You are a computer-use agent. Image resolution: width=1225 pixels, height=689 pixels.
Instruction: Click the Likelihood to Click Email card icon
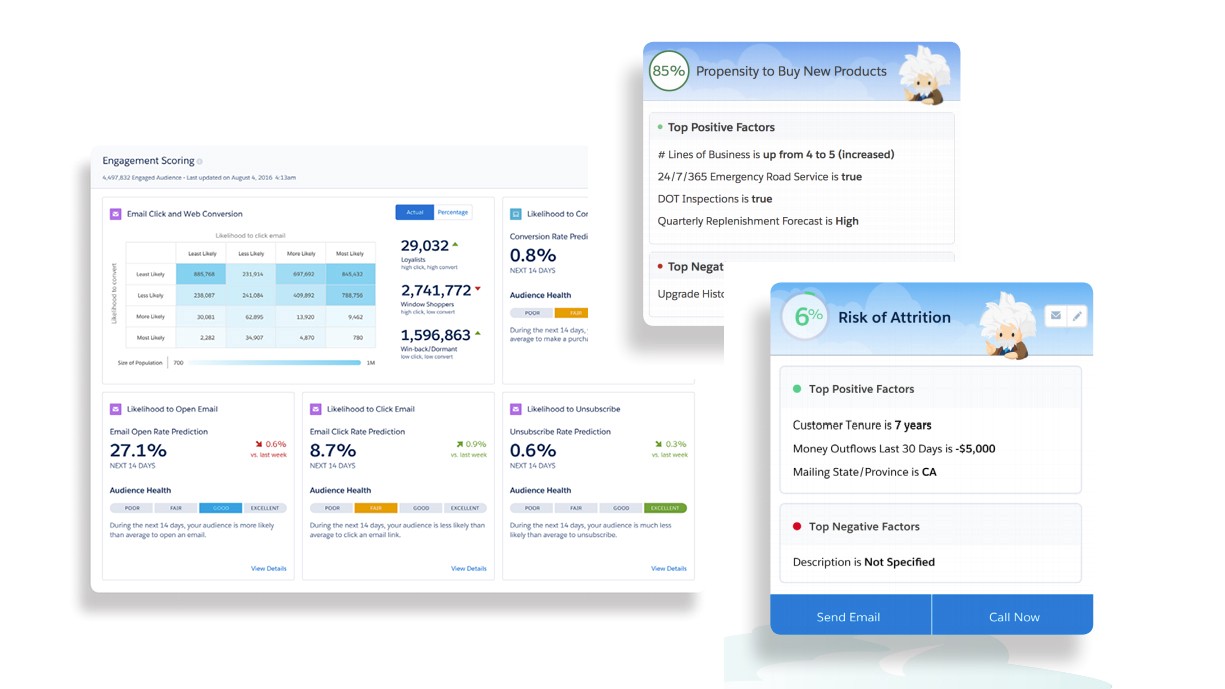(x=316, y=409)
